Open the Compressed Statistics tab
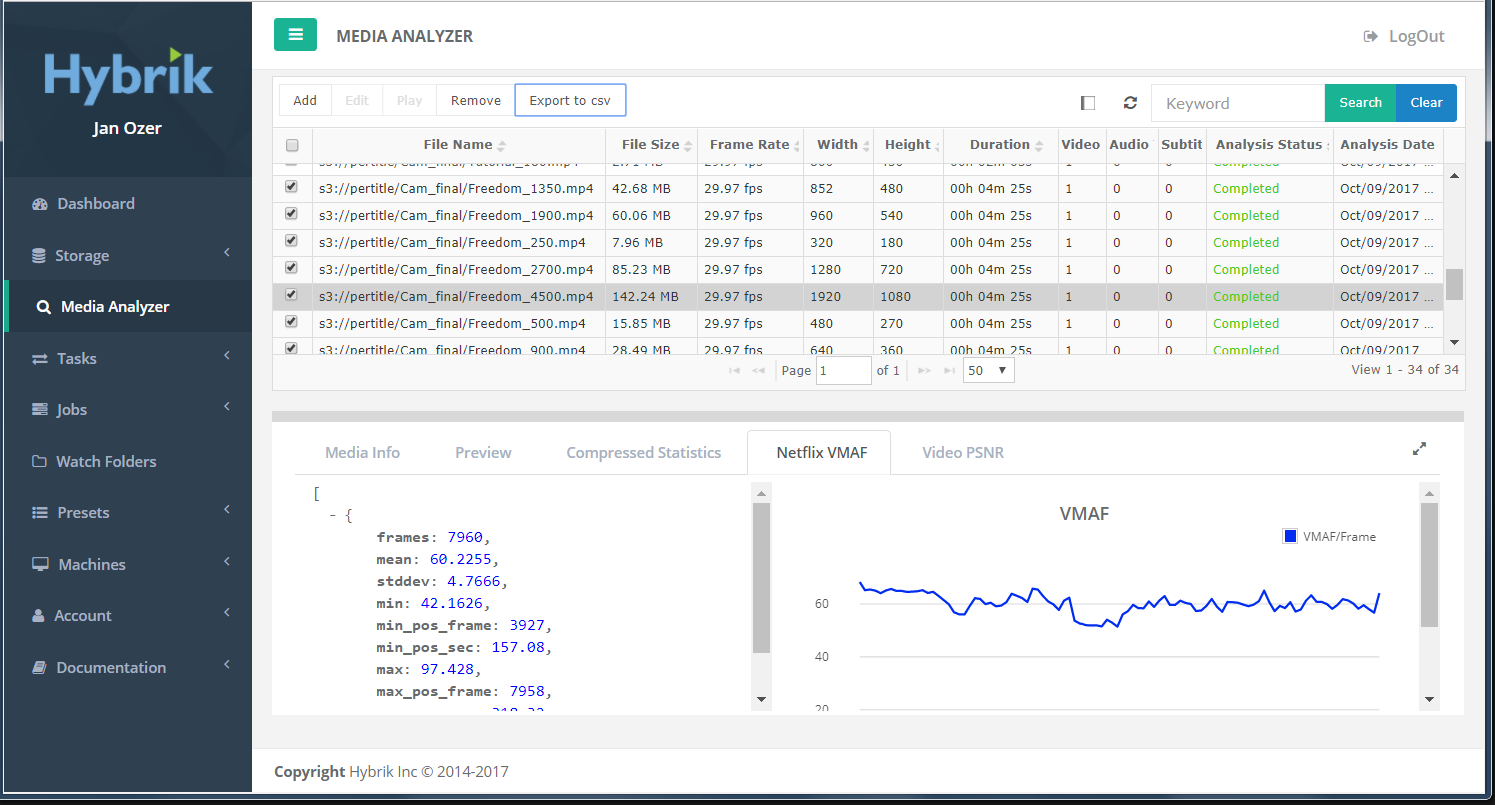 (643, 453)
